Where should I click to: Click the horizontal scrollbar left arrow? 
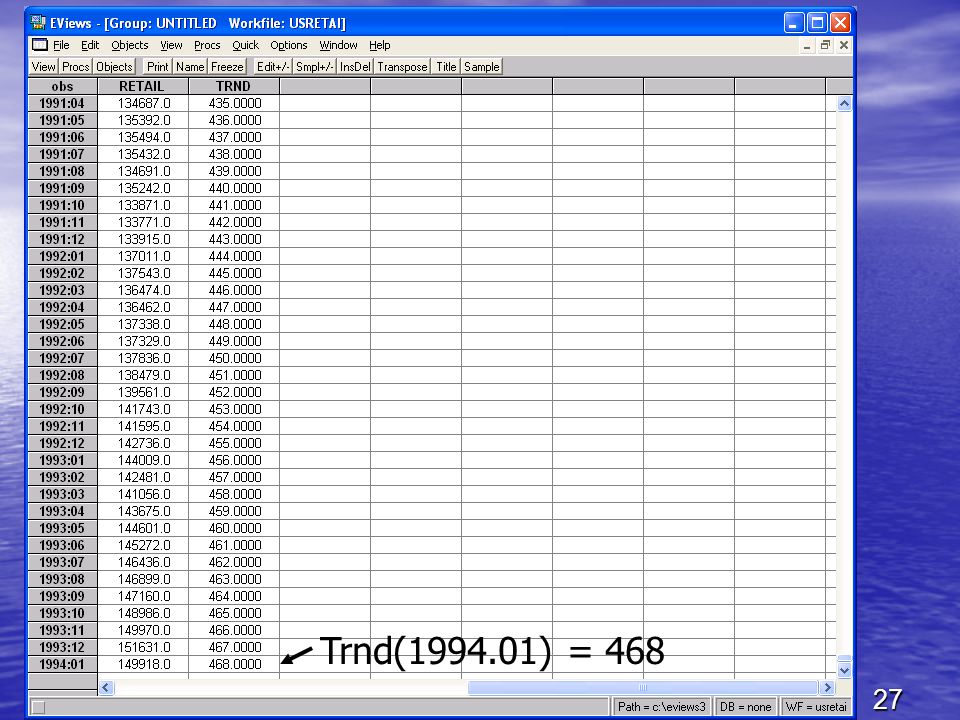(106, 688)
